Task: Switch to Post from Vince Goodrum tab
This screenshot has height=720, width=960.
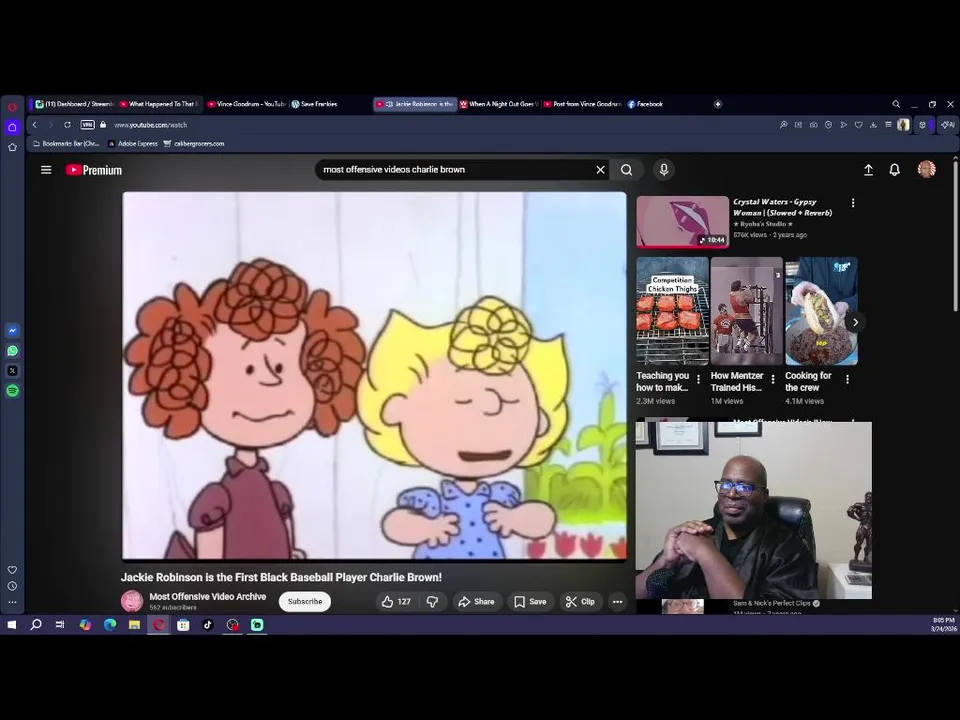Action: tap(583, 104)
